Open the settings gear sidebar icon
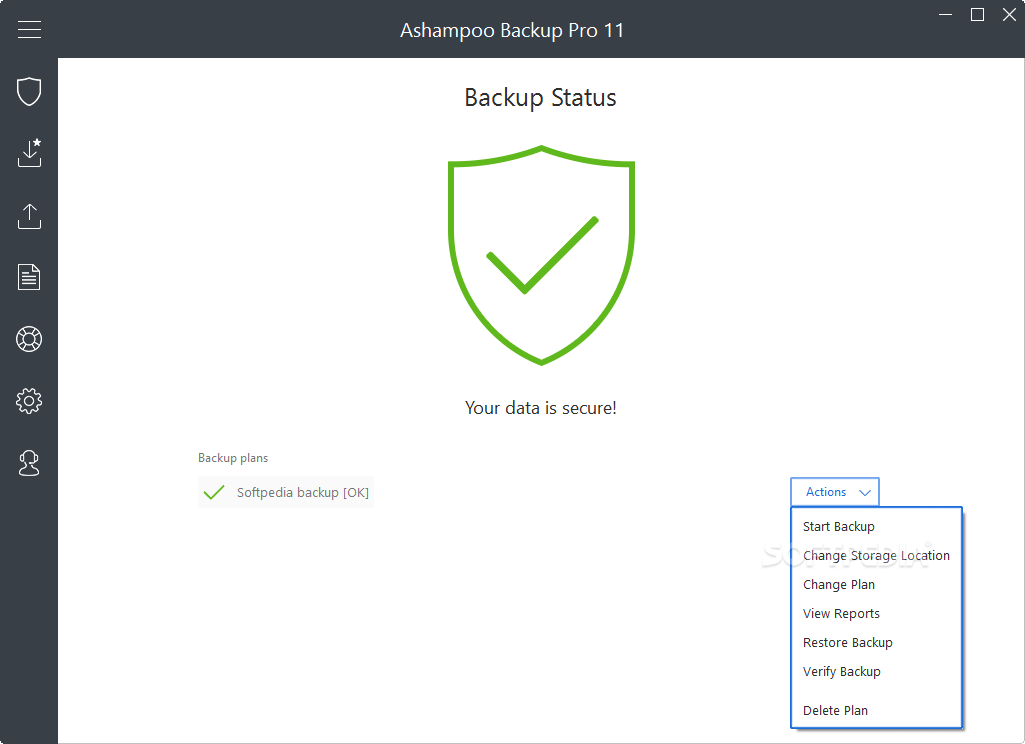This screenshot has height=744, width=1025. pos(29,401)
